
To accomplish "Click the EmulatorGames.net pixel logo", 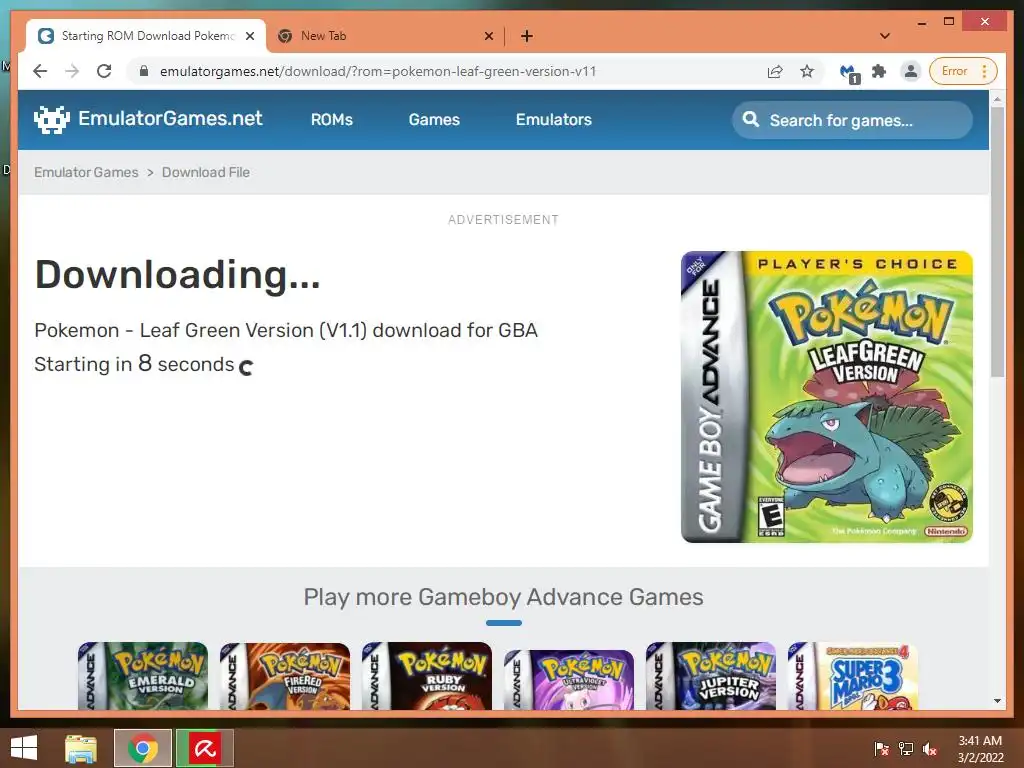I will 52,120.
